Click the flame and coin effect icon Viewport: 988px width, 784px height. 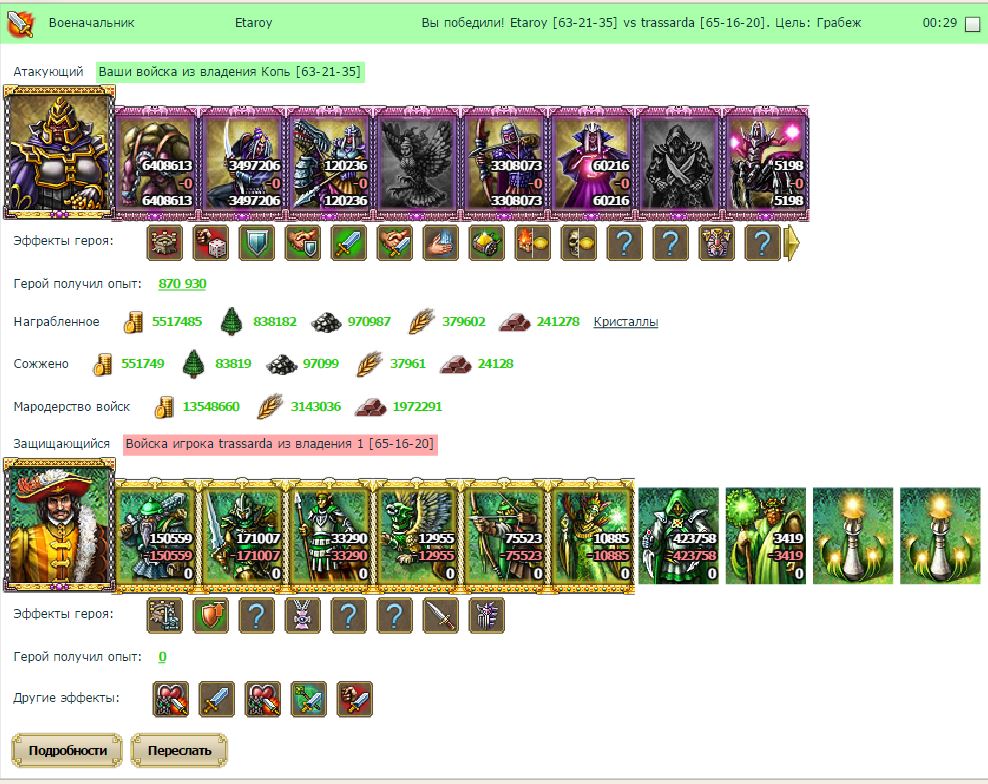click(532, 243)
